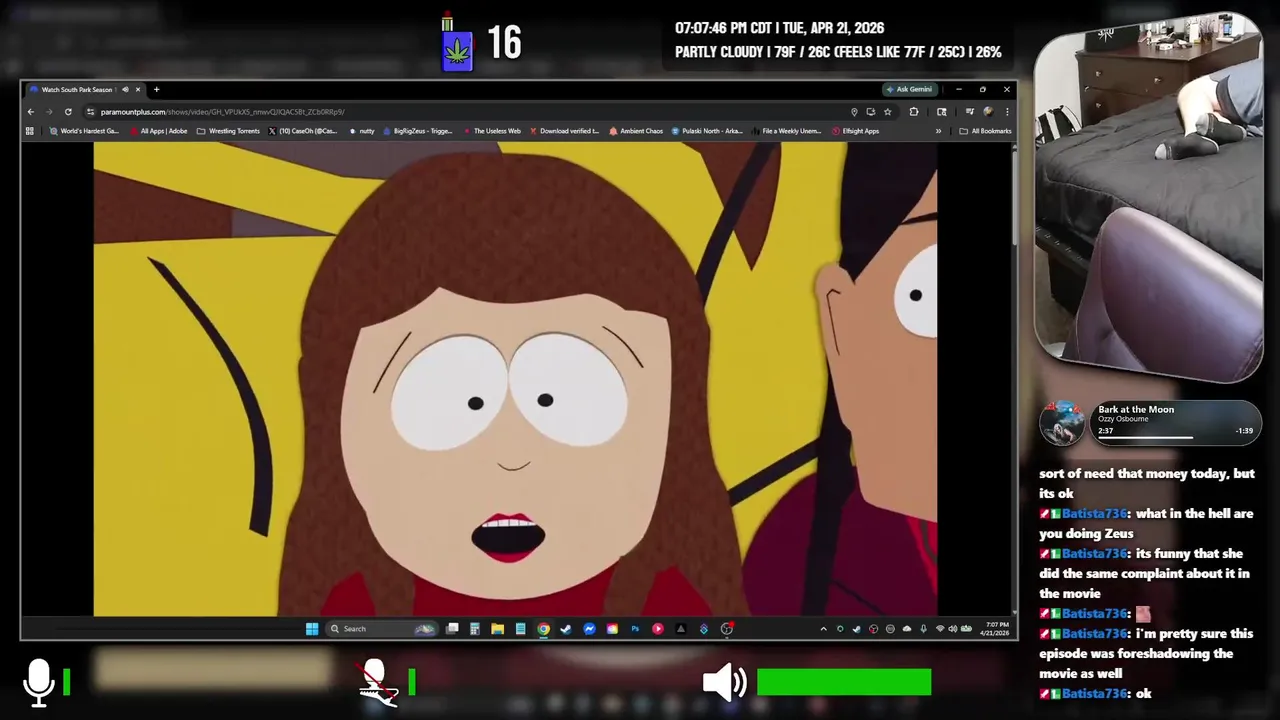1280x720 pixels.
Task: Open the Elfsight Apps bookmark
Action: pyautogui.click(x=855, y=131)
